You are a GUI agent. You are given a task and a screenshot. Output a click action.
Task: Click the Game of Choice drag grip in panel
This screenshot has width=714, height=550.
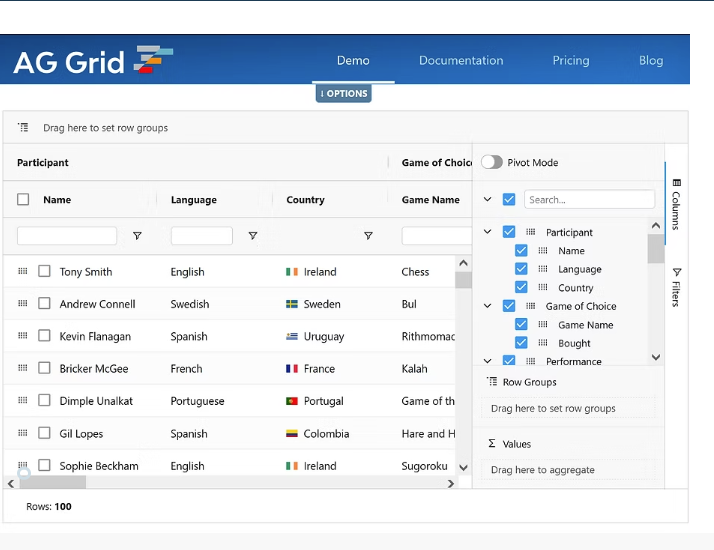click(x=530, y=306)
